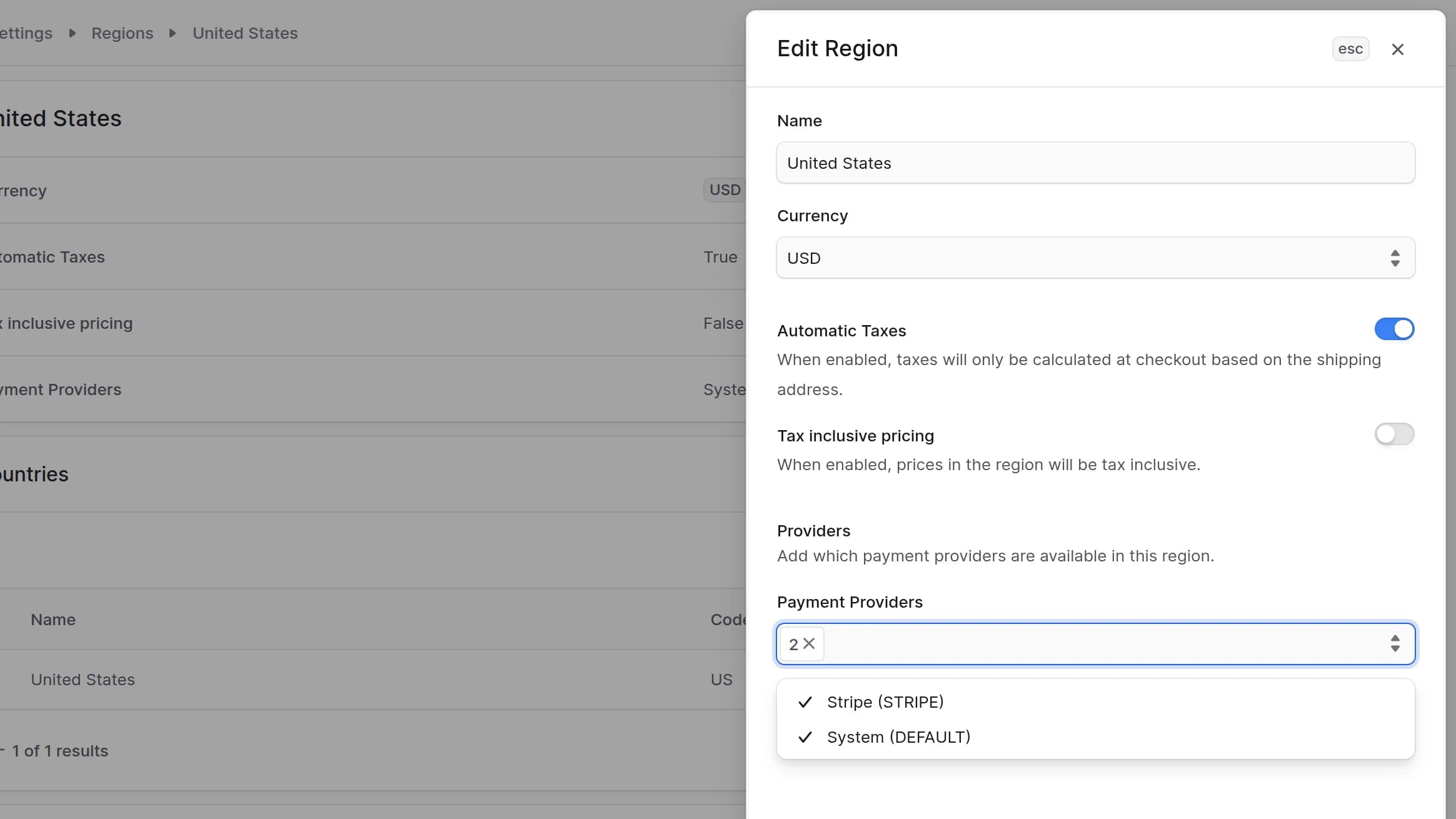Remove selected providers via the tag X
The image size is (1456, 819).
[809, 643]
